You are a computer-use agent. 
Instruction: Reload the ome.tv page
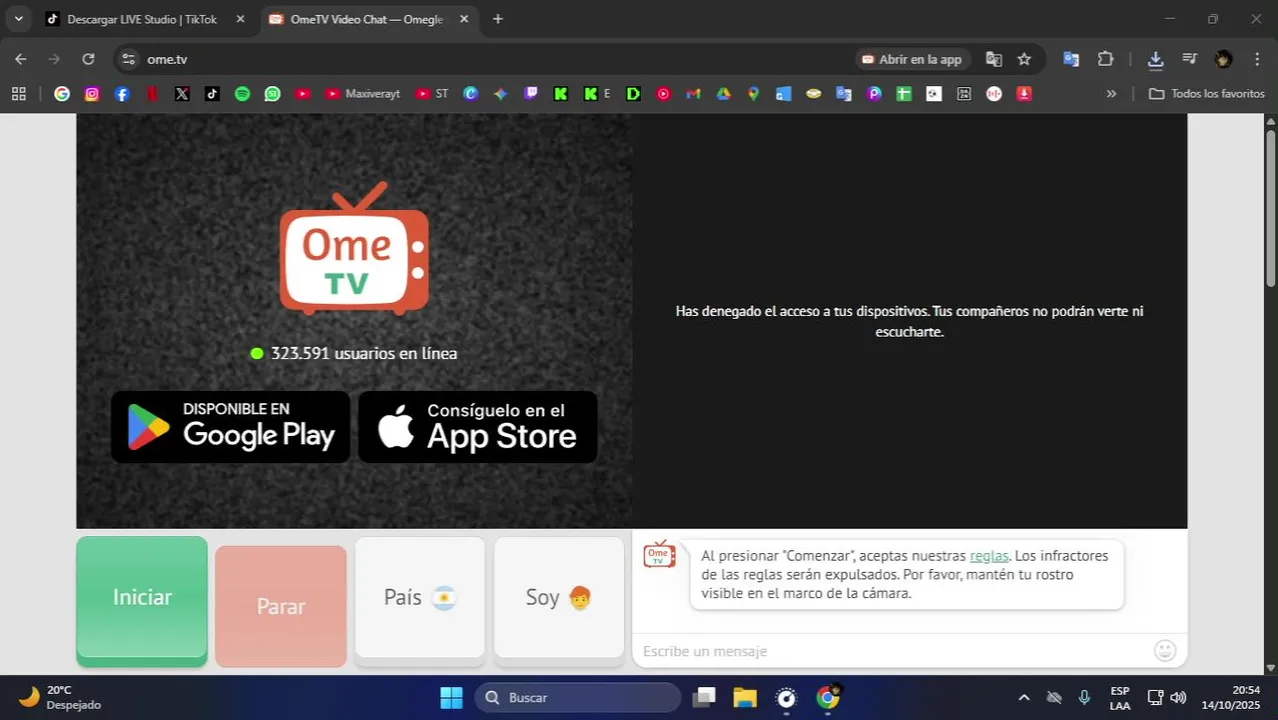(x=88, y=59)
